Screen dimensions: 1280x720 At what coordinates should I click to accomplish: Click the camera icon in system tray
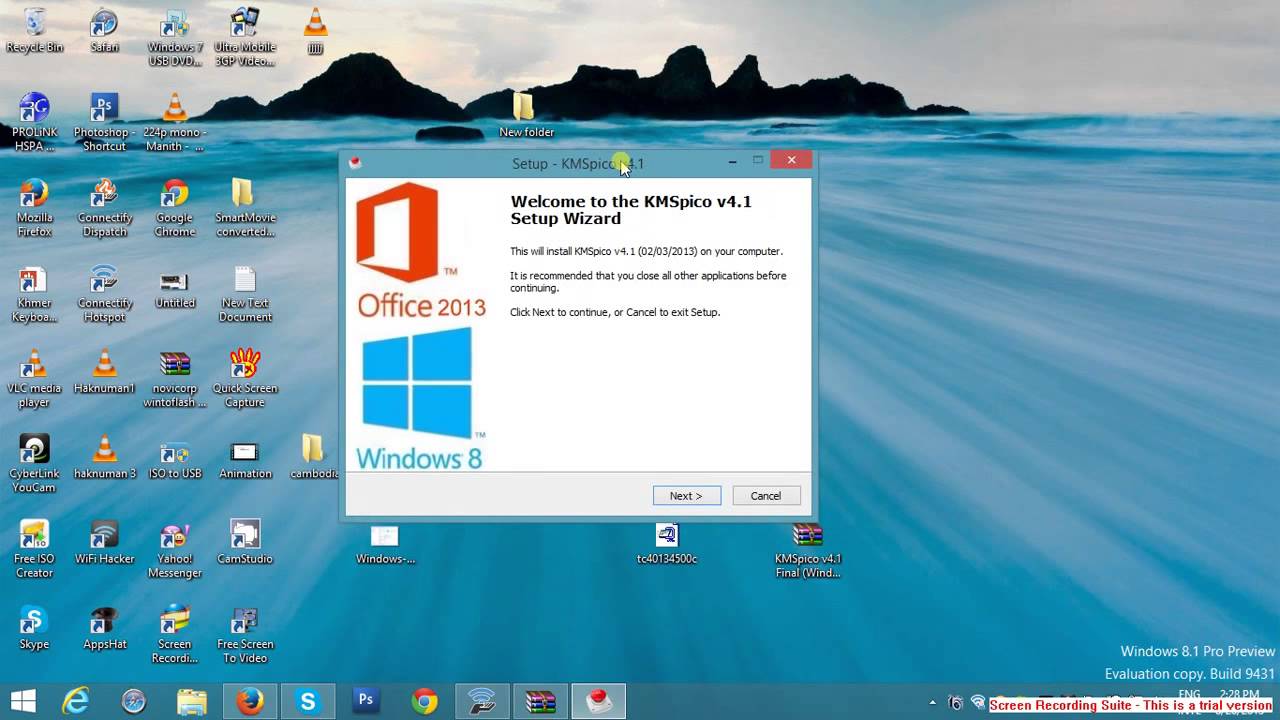tap(955, 703)
